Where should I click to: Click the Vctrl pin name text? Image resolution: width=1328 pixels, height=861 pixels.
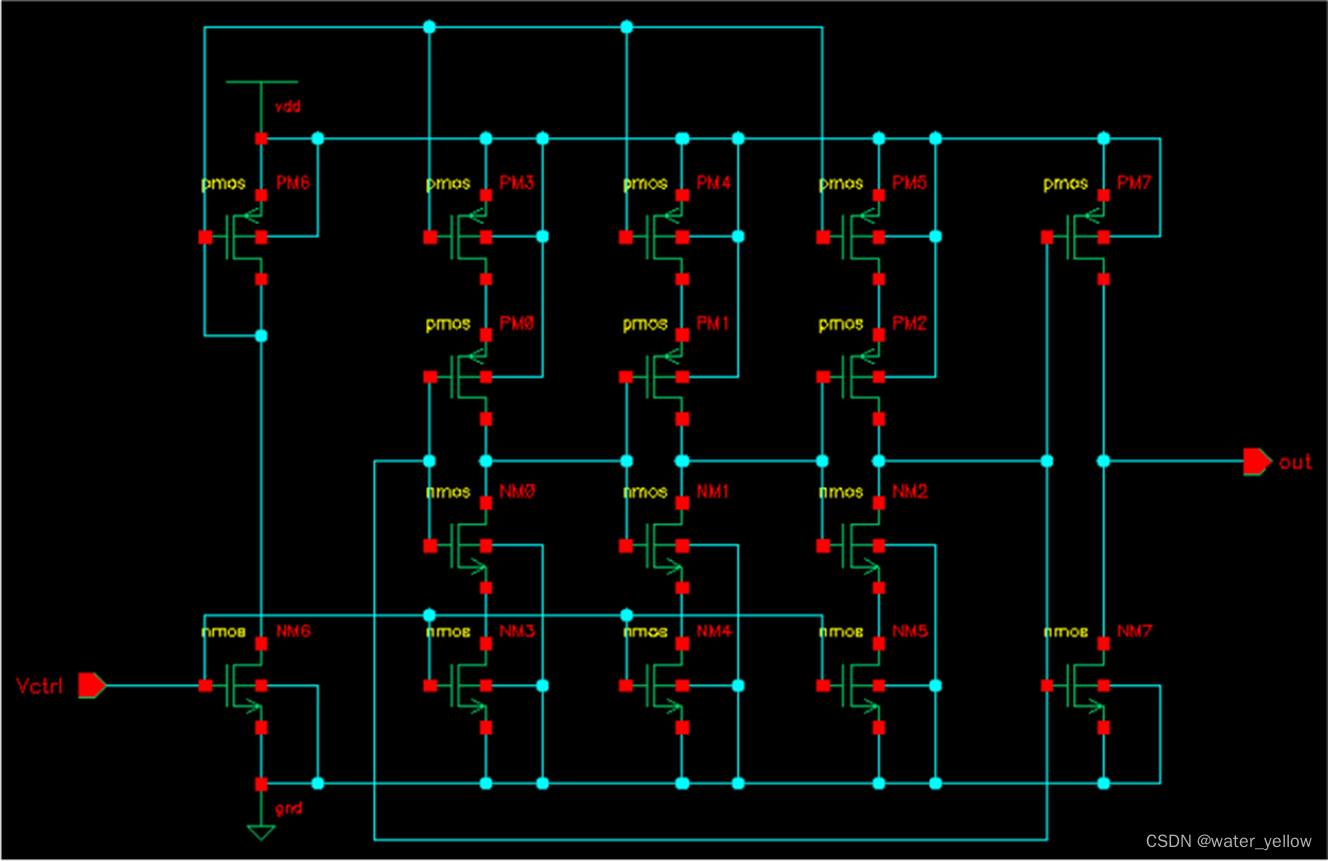pos(41,686)
